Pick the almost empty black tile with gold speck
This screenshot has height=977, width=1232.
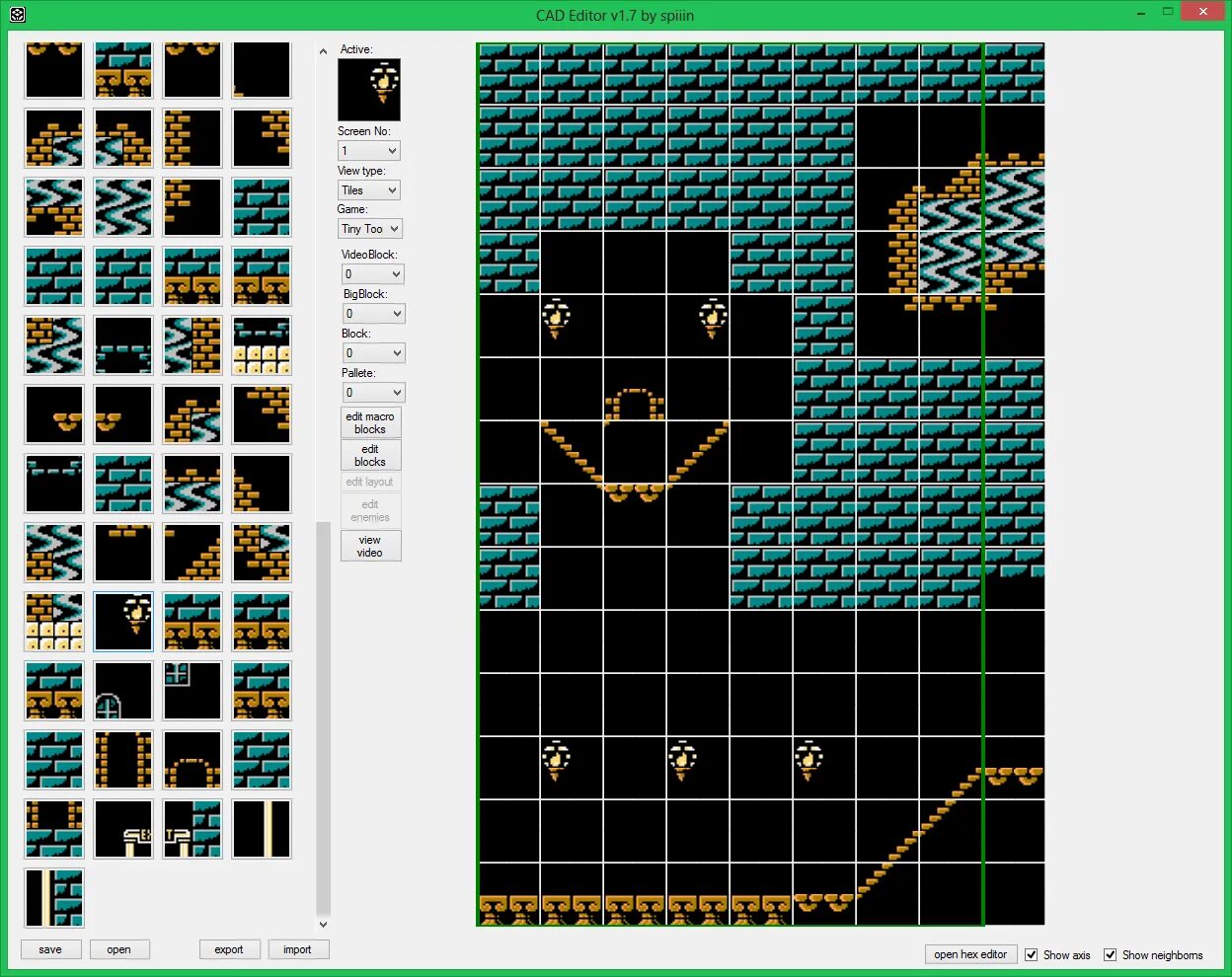coord(262,70)
